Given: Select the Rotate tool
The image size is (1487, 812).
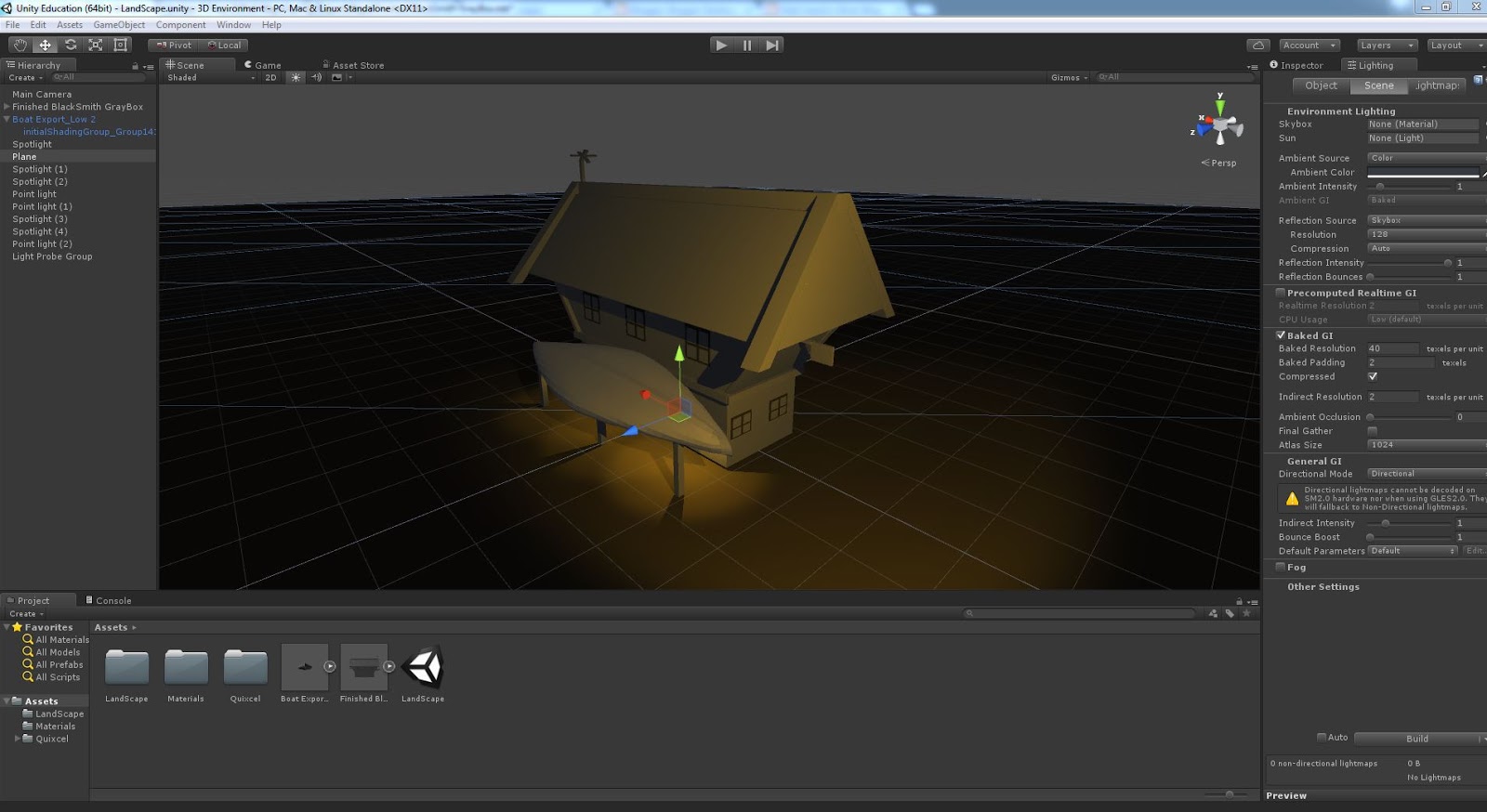Looking at the screenshot, I should [70, 45].
